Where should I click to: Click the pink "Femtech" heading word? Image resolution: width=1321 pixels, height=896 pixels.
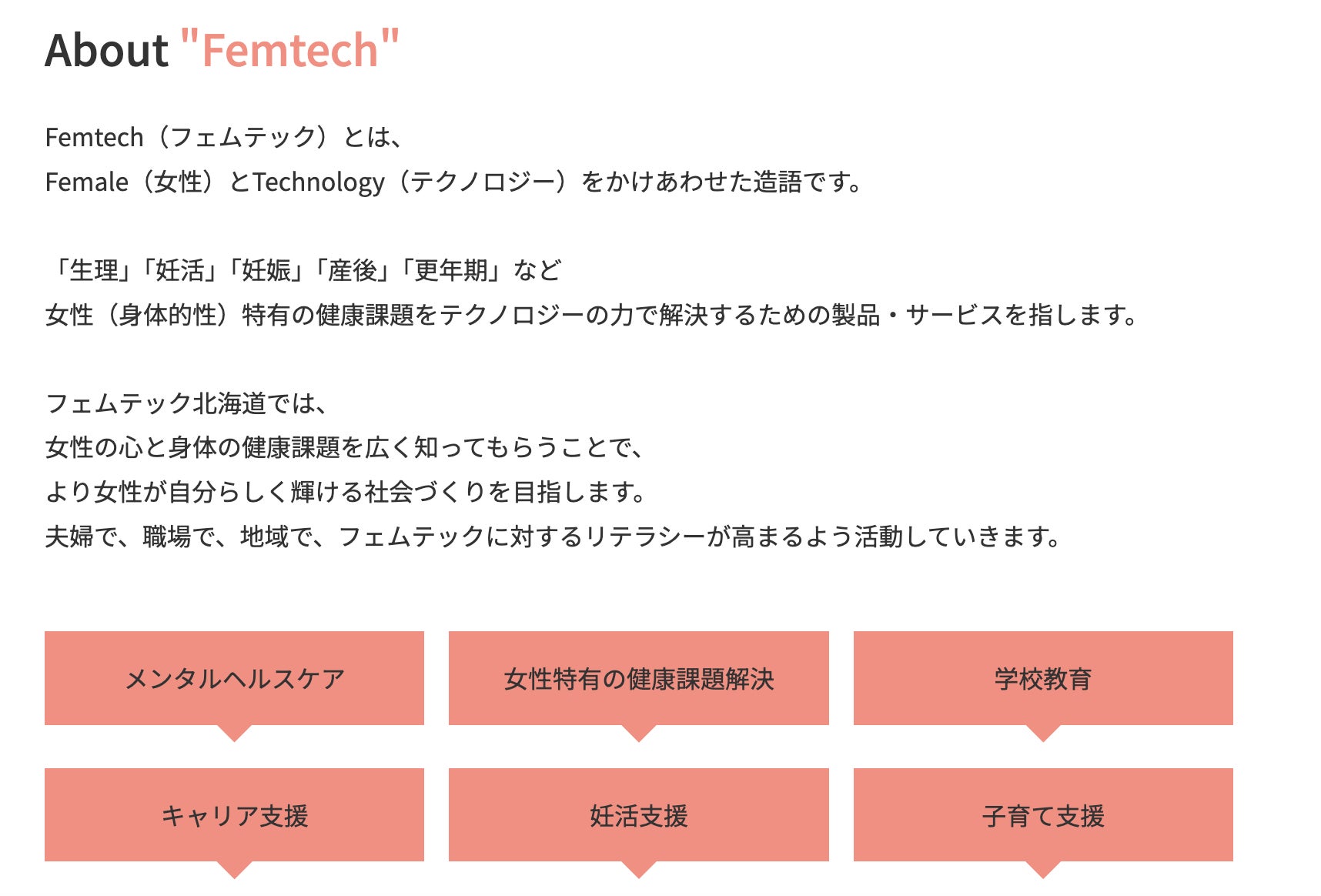tap(289, 49)
